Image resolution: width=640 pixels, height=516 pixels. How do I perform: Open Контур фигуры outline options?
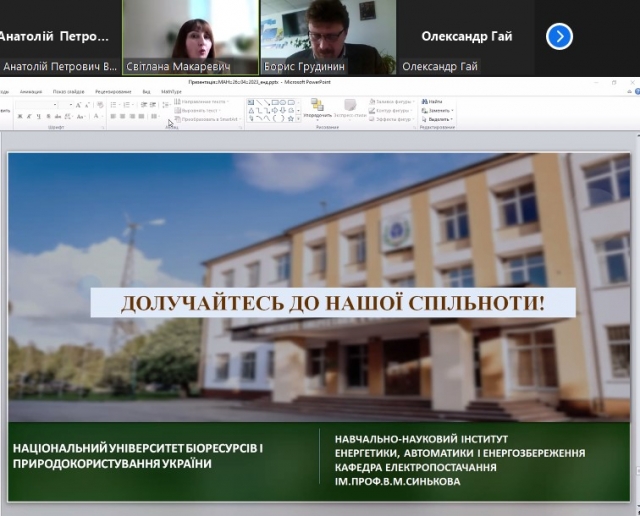pyautogui.click(x=389, y=111)
